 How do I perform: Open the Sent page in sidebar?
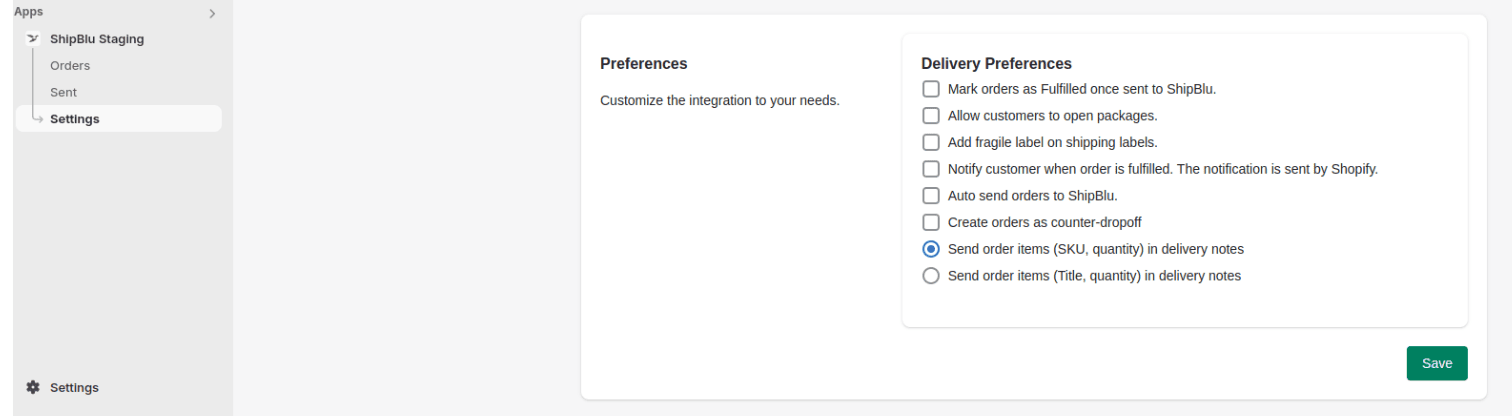(x=63, y=92)
